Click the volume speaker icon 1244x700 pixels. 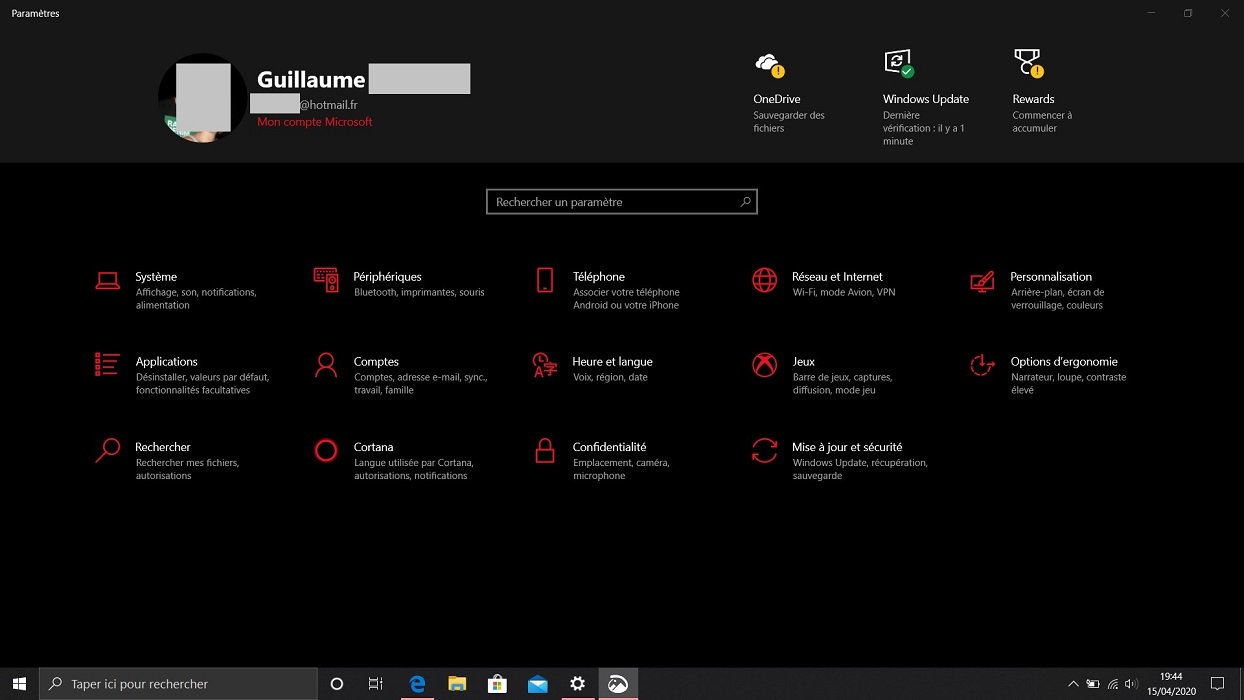pyautogui.click(x=1131, y=684)
